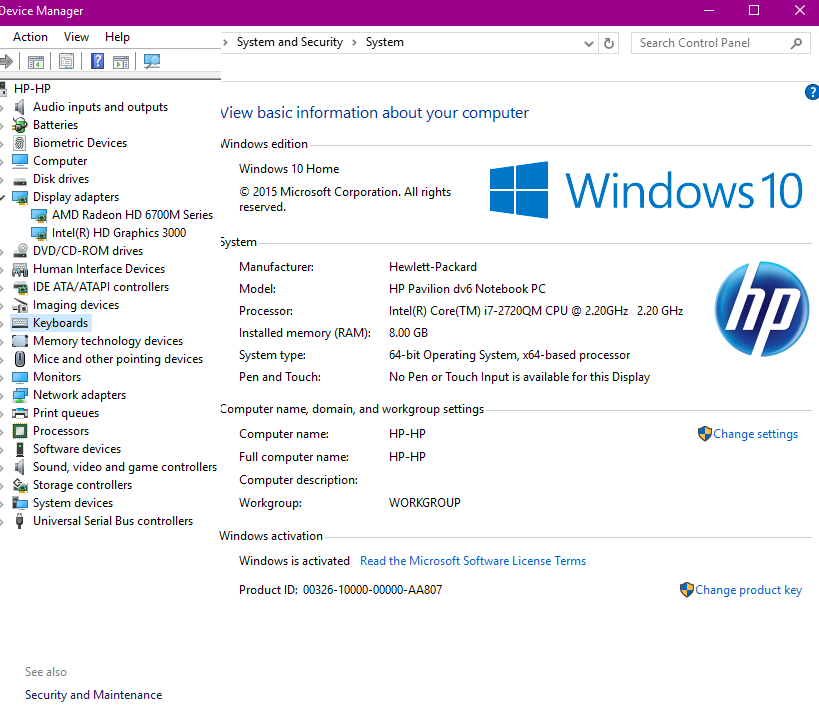Select the Monitors category

point(57,377)
